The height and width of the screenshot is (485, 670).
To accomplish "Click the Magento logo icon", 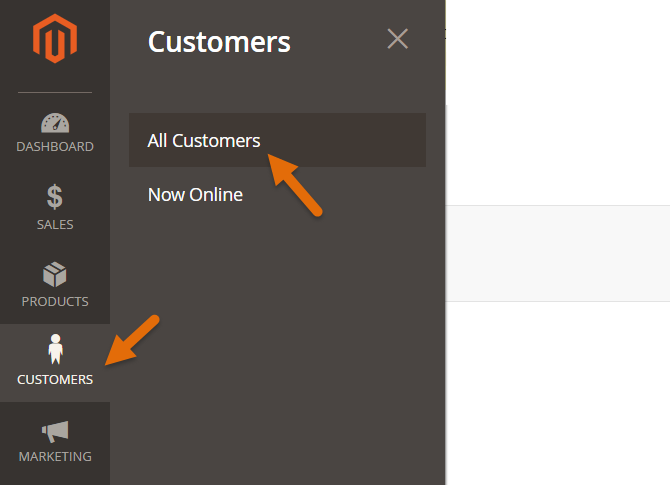I will pos(55,41).
